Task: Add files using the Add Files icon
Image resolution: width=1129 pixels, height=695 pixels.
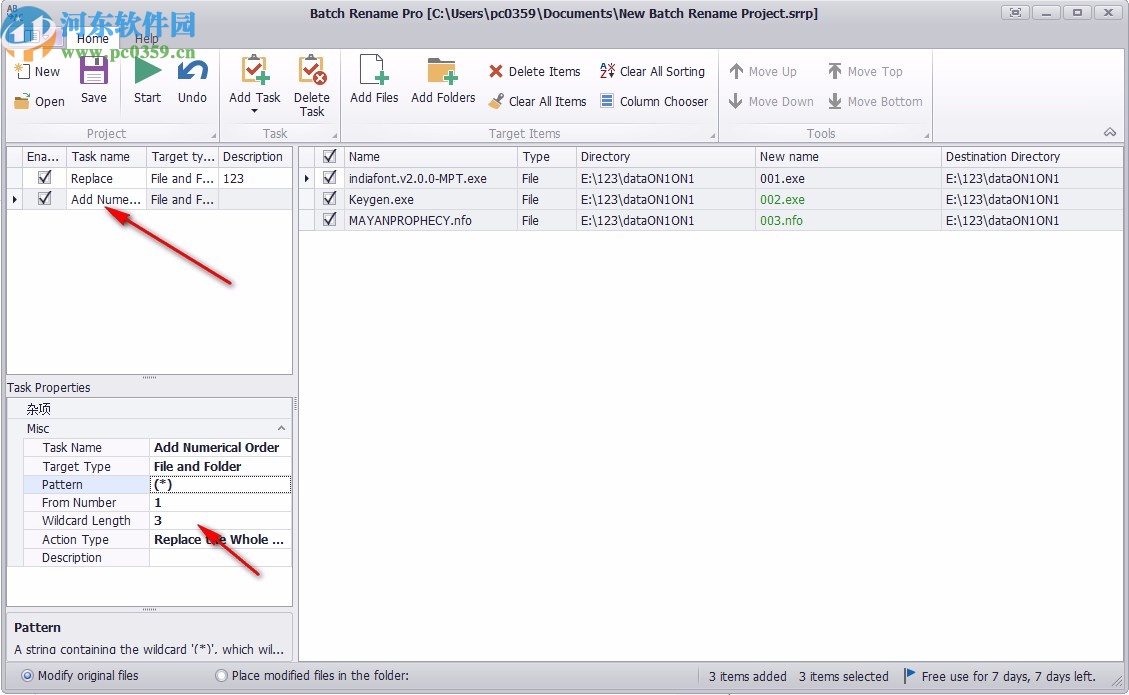Action: 374,71
